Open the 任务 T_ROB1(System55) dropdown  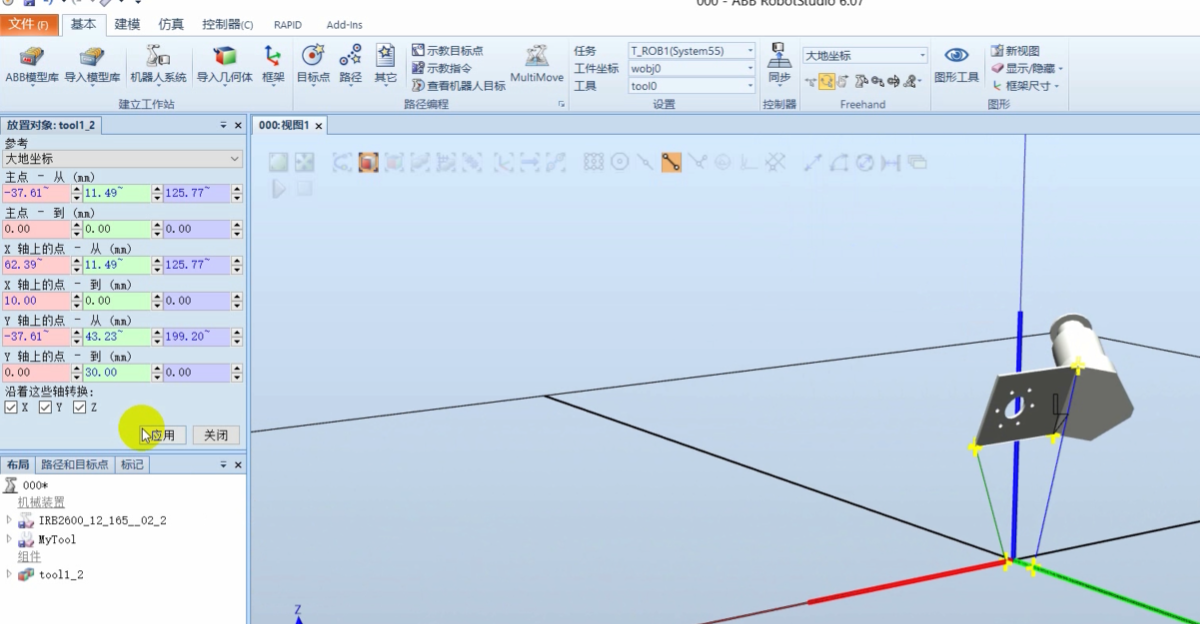click(x=691, y=50)
